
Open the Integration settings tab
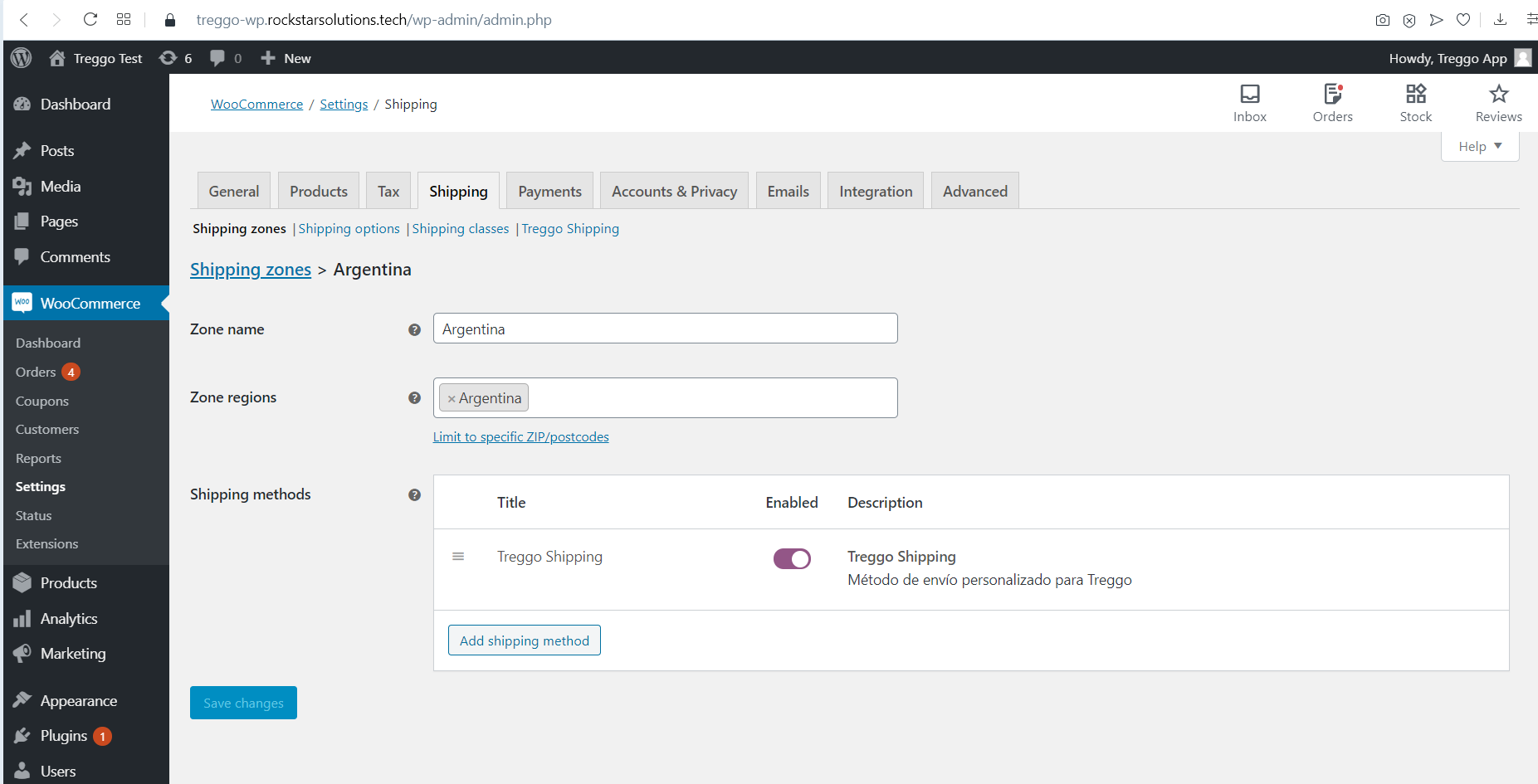pyautogui.click(x=876, y=191)
